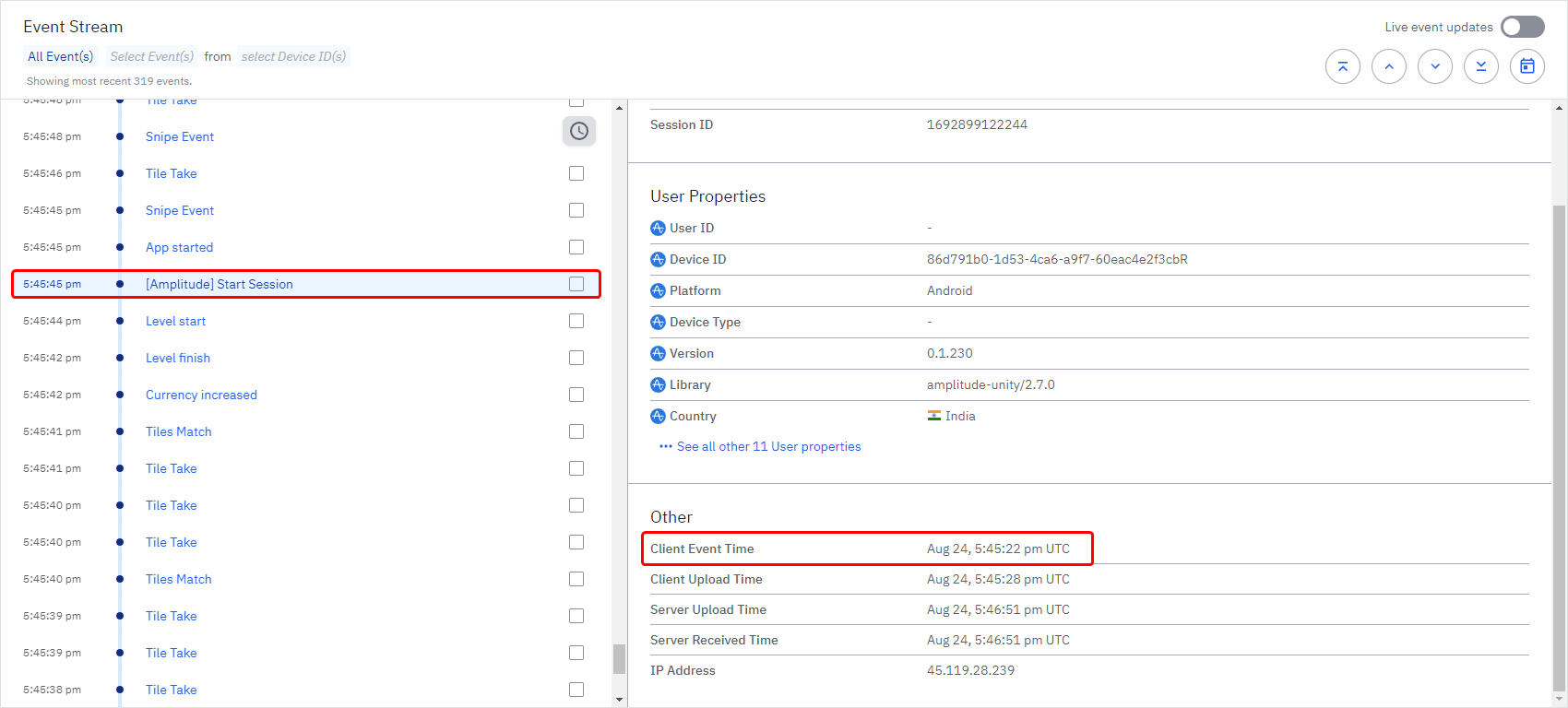Check the box for Tiles Match at 5:45:41 pm
This screenshot has height=708, width=1568.
(576, 431)
